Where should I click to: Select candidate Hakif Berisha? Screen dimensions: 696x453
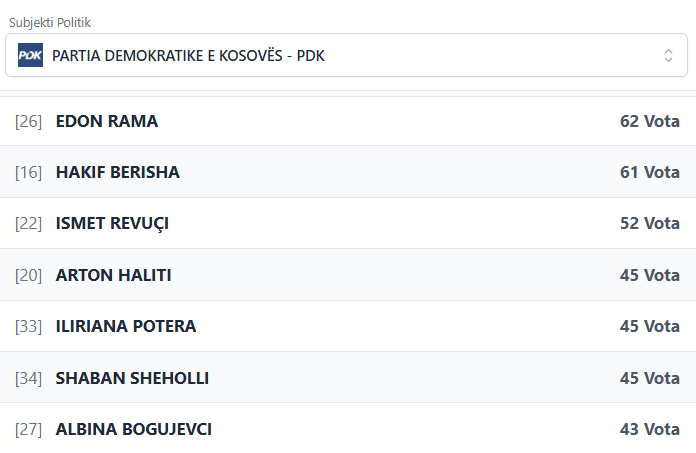[x=118, y=172]
